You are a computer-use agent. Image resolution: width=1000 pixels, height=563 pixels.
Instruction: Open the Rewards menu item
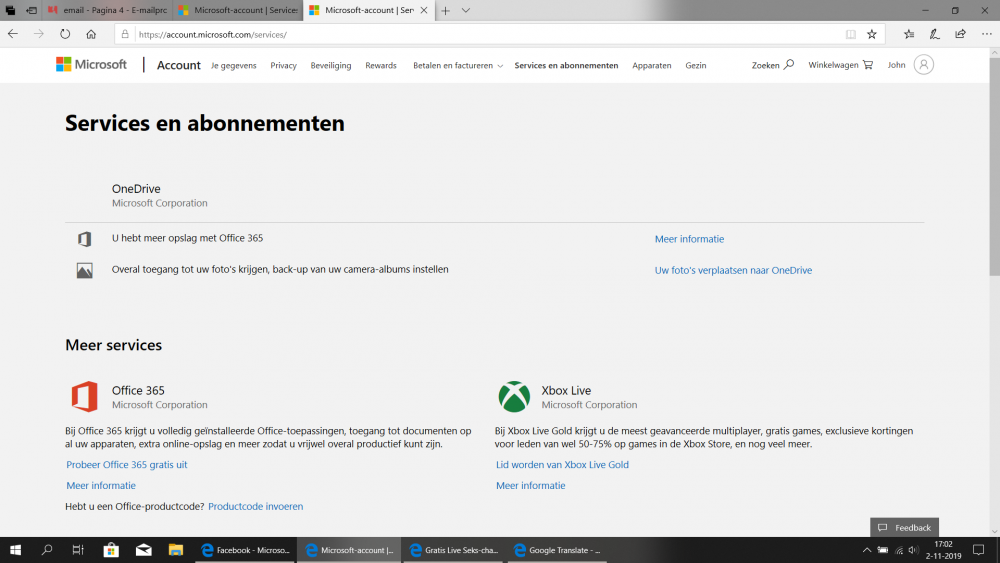[381, 66]
